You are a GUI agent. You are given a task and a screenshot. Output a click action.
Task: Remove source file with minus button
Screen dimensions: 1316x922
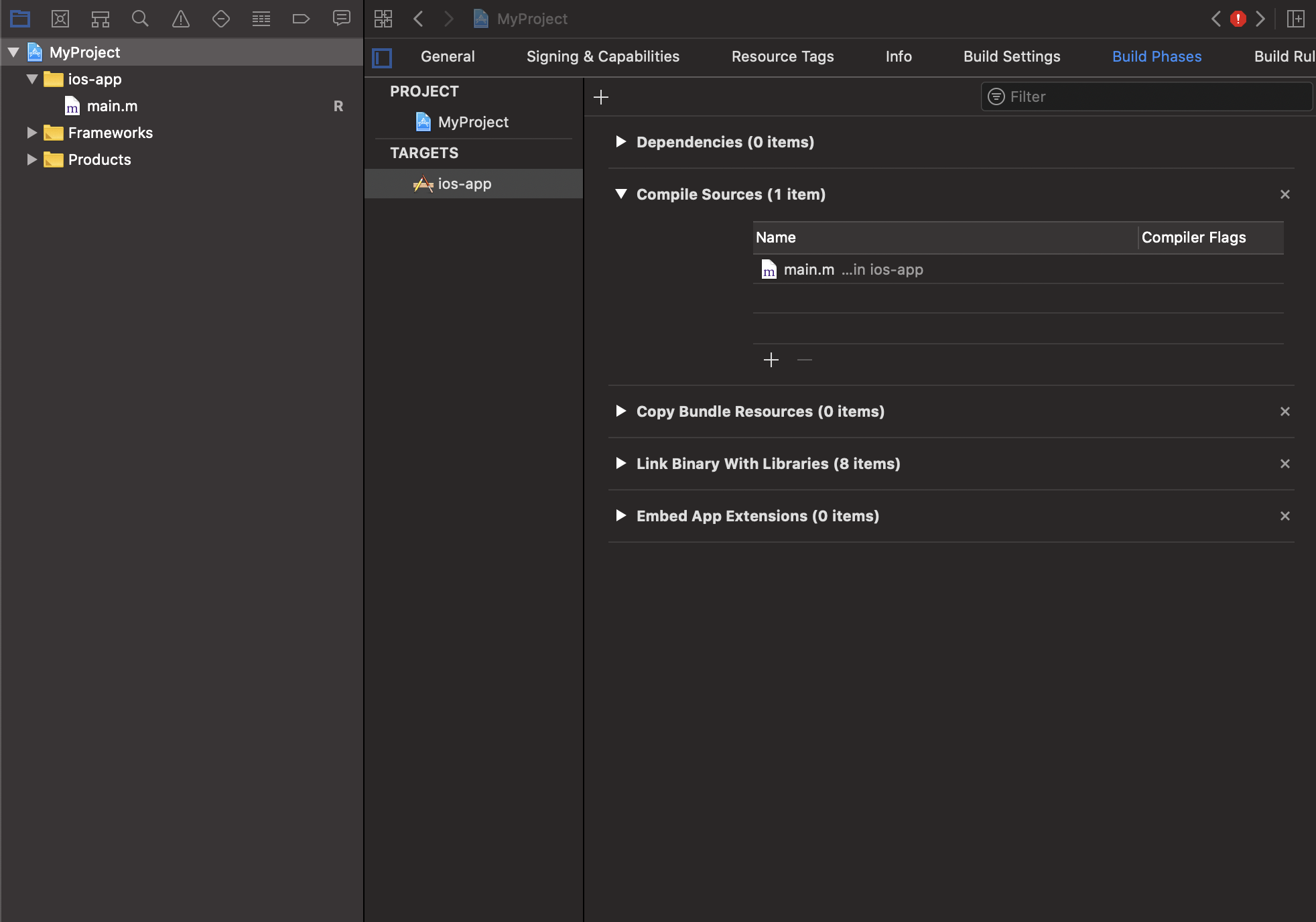(805, 360)
